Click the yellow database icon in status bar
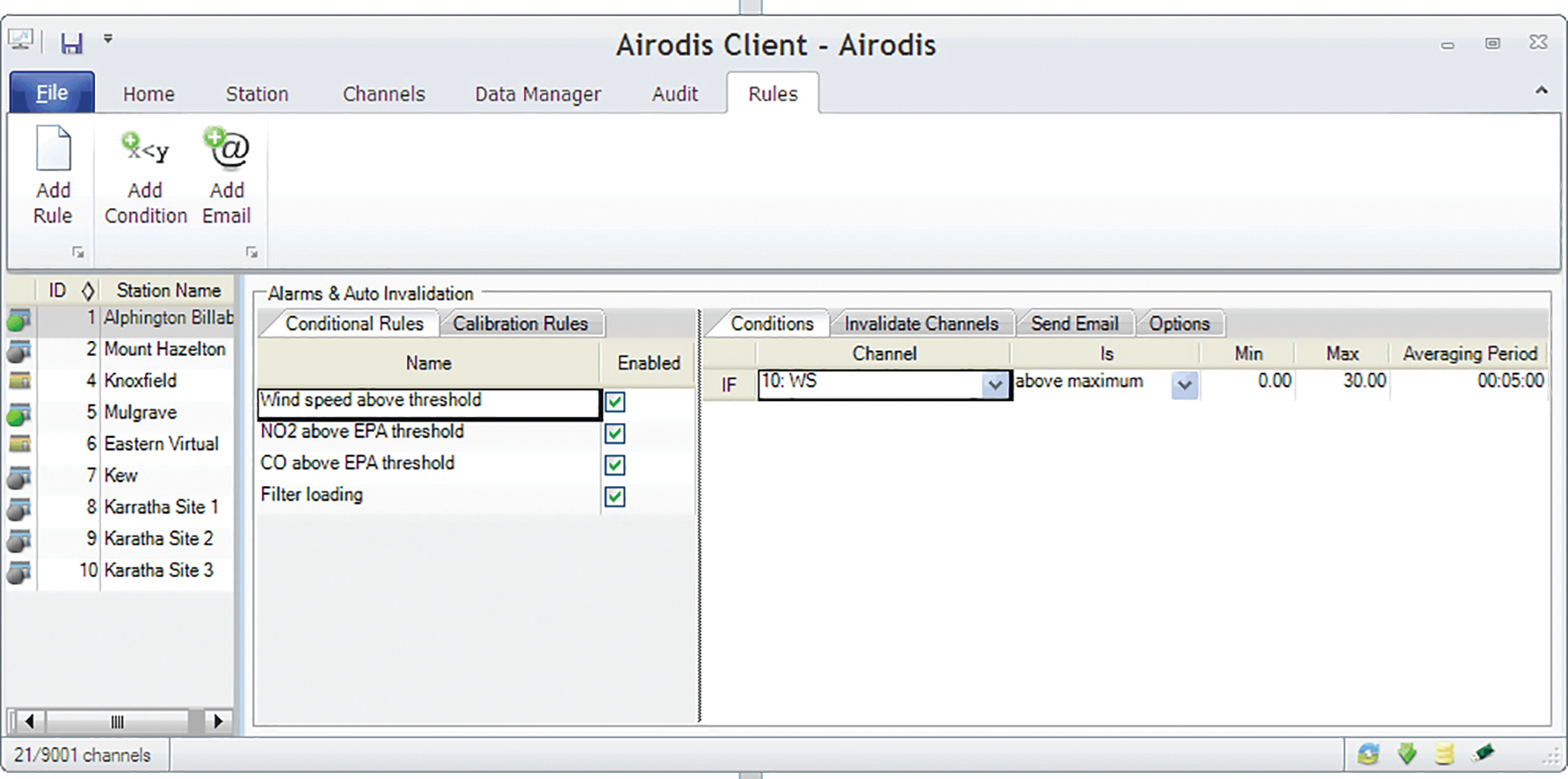 [x=1444, y=754]
